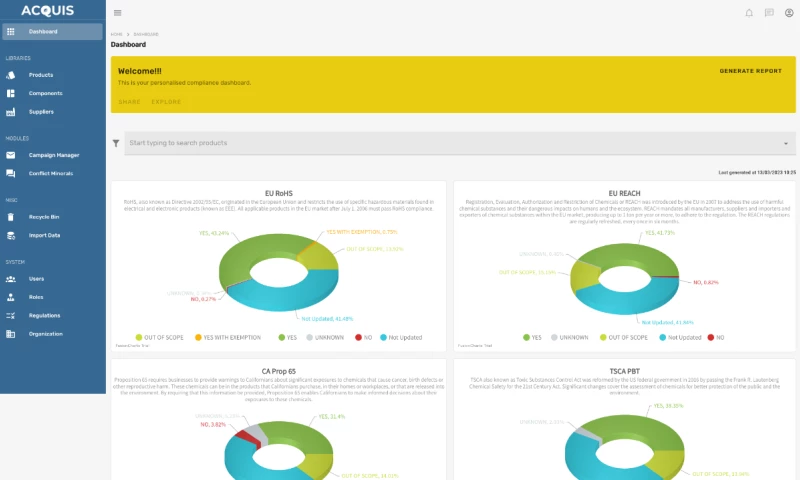Image resolution: width=800 pixels, height=480 pixels.
Task: Click the SHARE button in banner
Action: (130, 102)
